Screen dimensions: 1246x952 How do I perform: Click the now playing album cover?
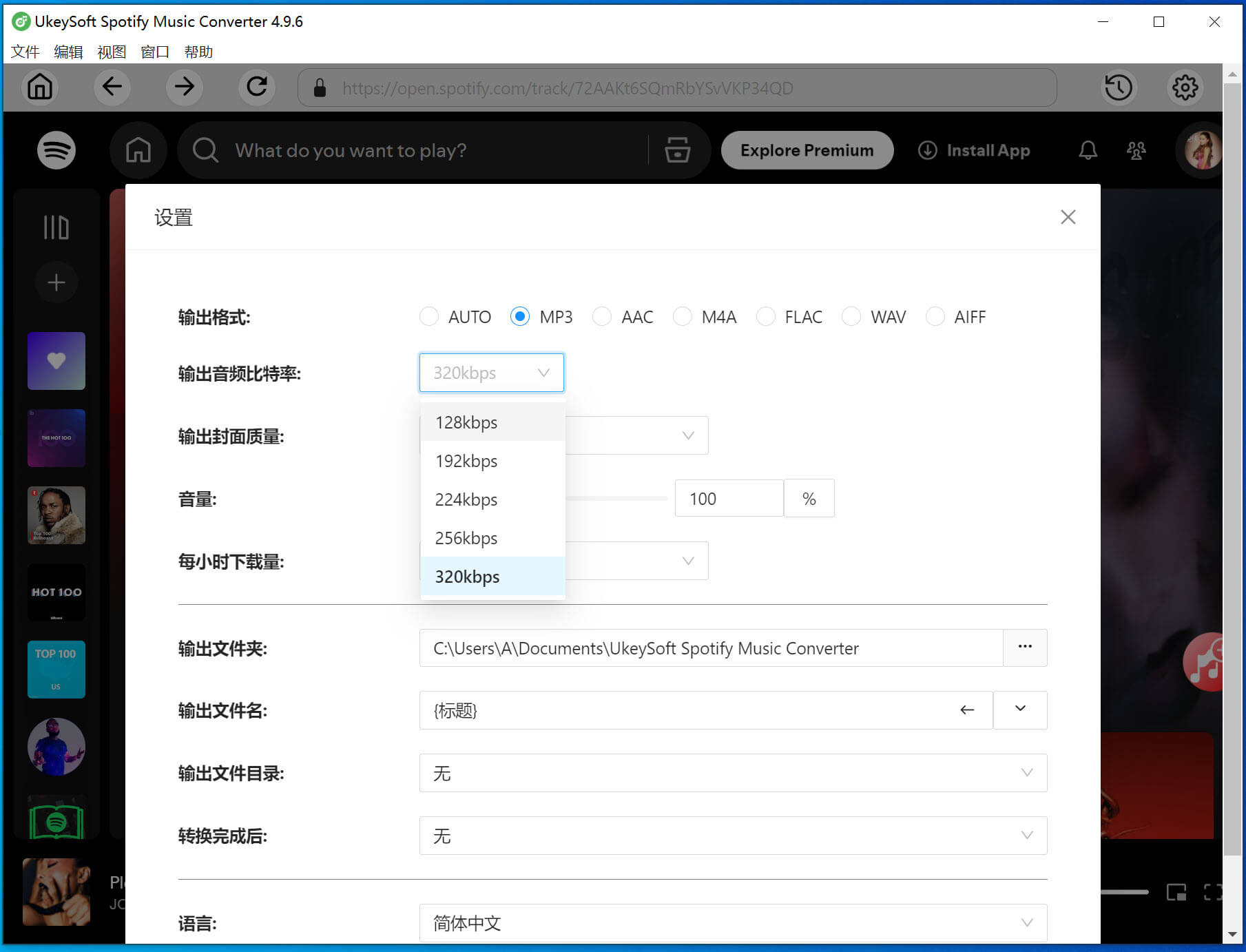(x=56, y=892)
